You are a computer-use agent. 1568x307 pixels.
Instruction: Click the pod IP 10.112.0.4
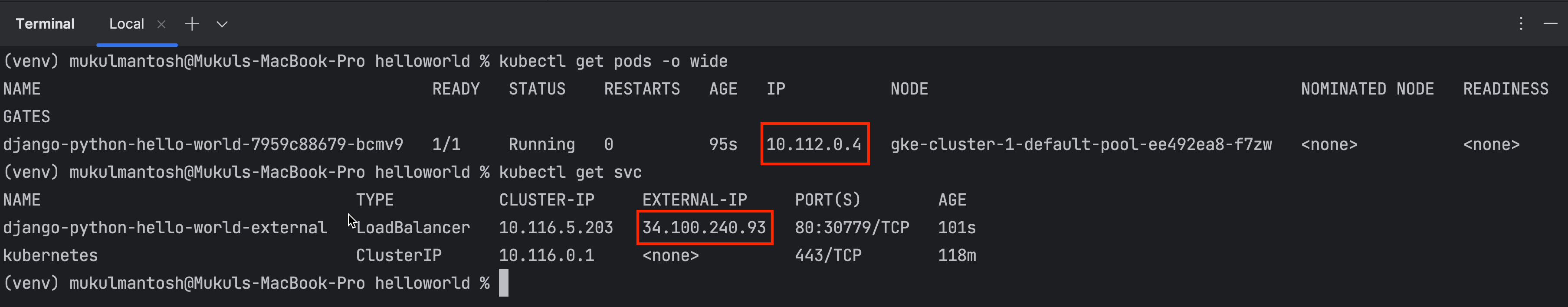[x=813, y=144]
